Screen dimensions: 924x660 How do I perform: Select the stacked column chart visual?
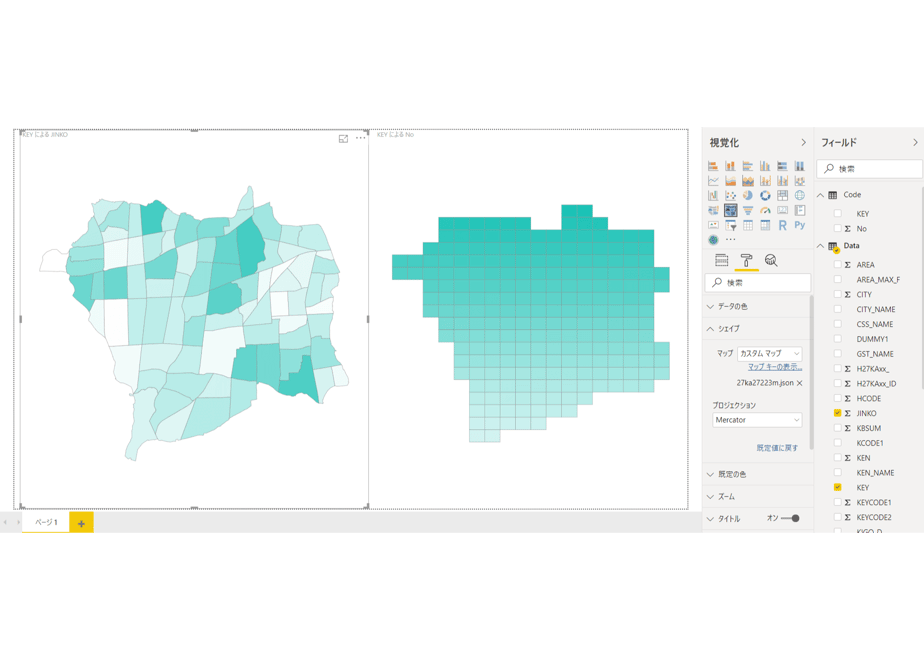pos(730,166)
